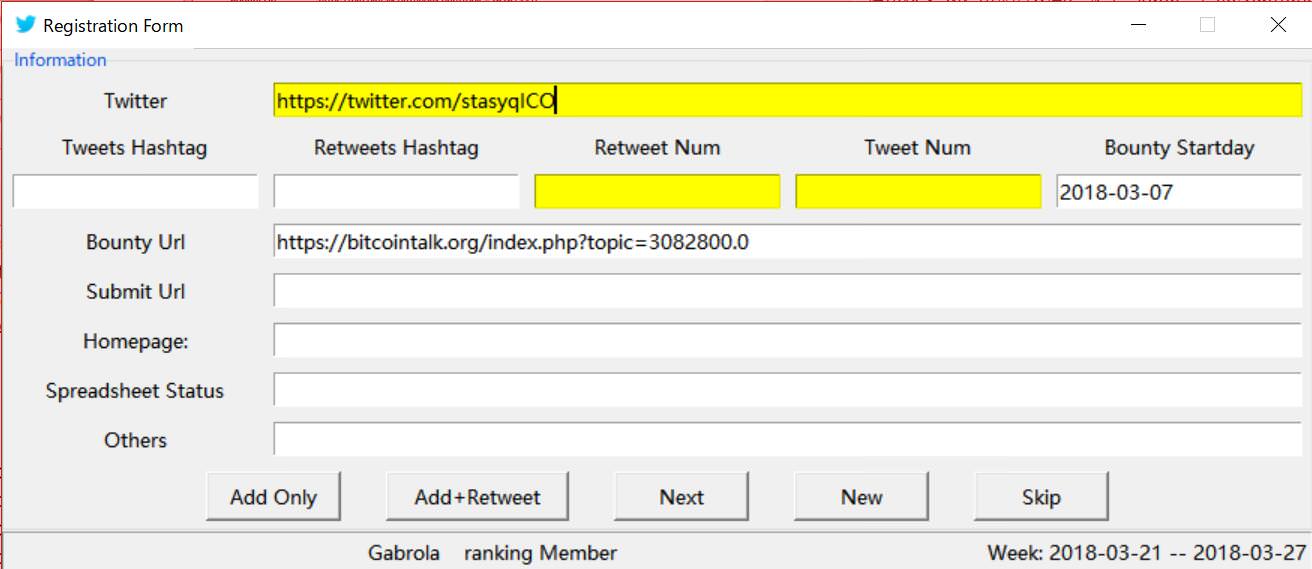Screen dimensions: 1312x569
Task: Click the Information group label
Action: tap(60, 60)
